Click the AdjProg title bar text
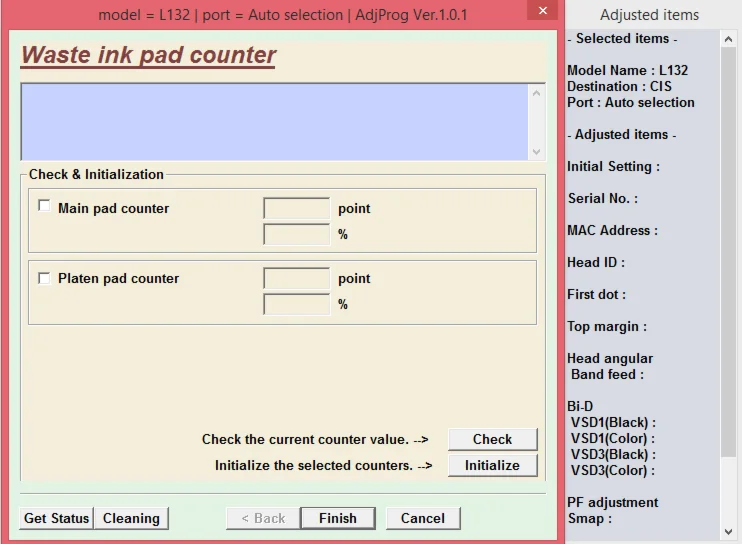This screenshot has width=742, height=544. pos(282,15)
